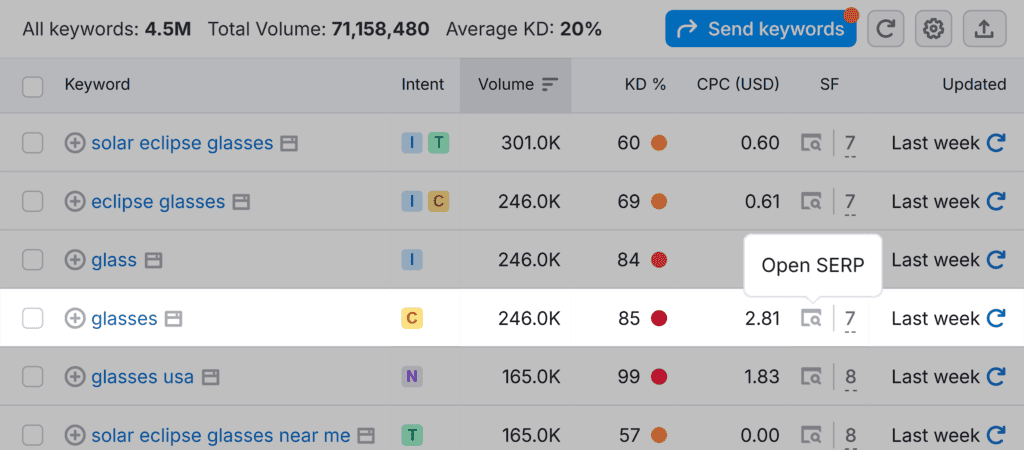
Task: Click SERP features count in glasses row
Action: 850,319
